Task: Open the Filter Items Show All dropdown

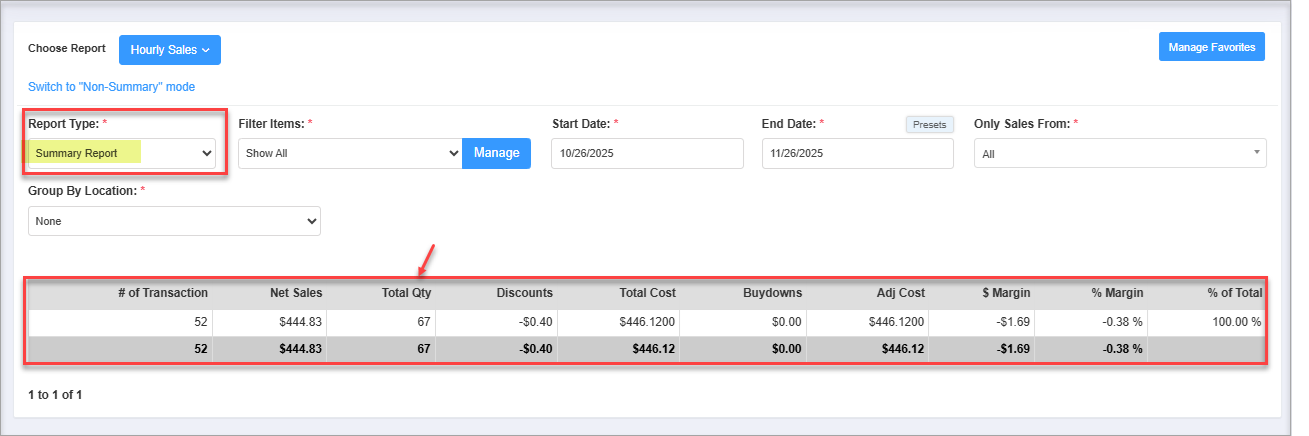Action: [x=349, y=154]
